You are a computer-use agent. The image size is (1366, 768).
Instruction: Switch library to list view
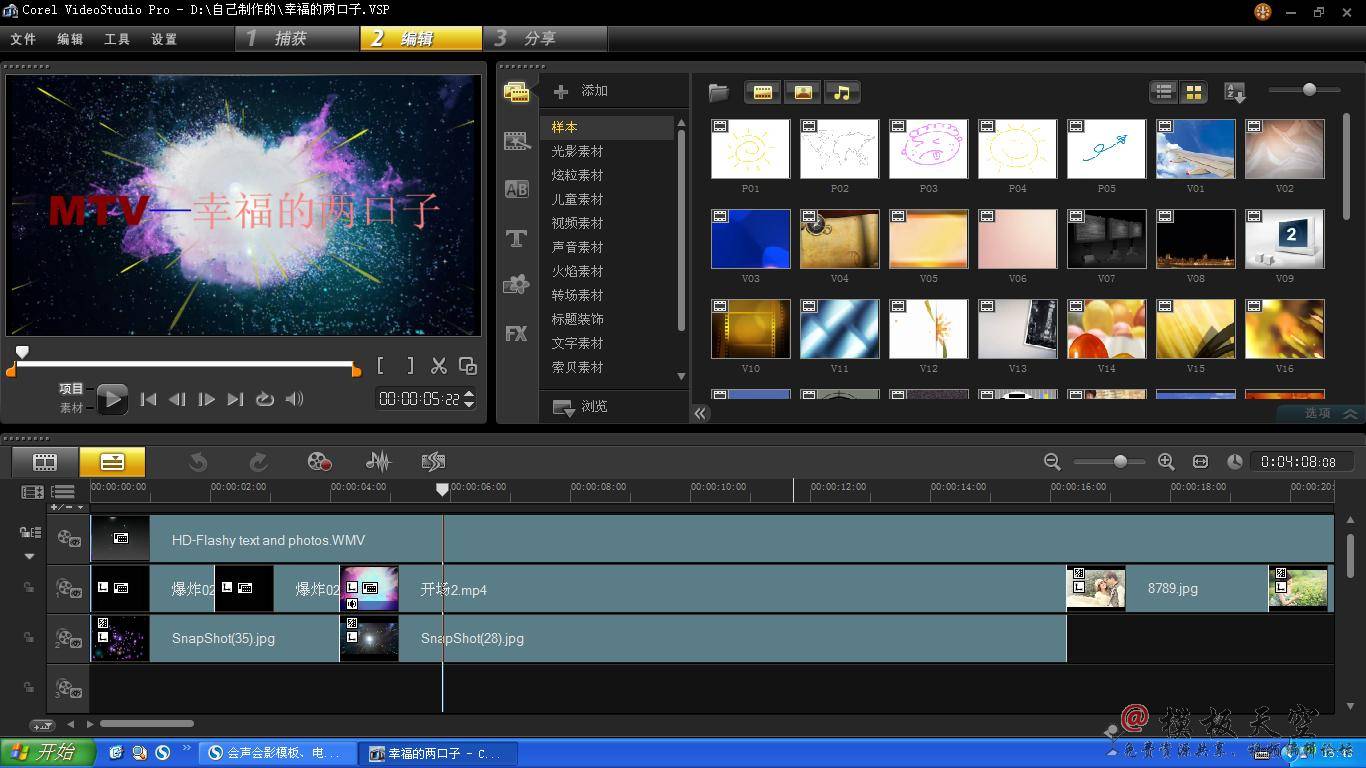pos(1164,92)
